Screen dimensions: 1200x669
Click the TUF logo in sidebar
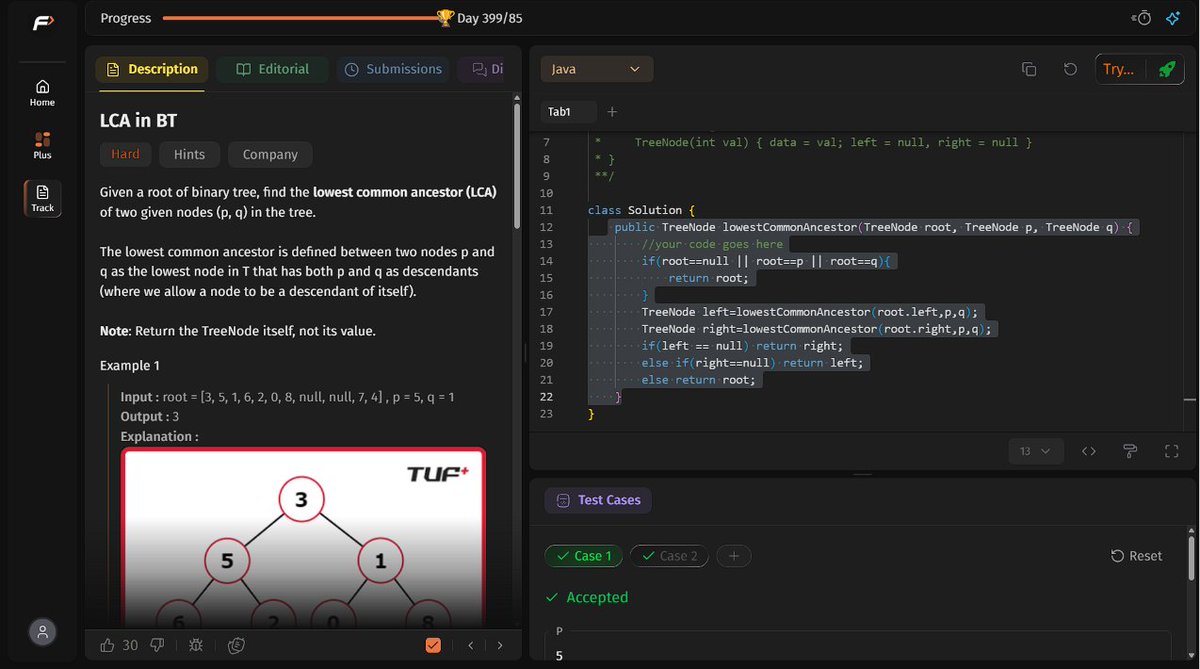(x=42, y=21)
